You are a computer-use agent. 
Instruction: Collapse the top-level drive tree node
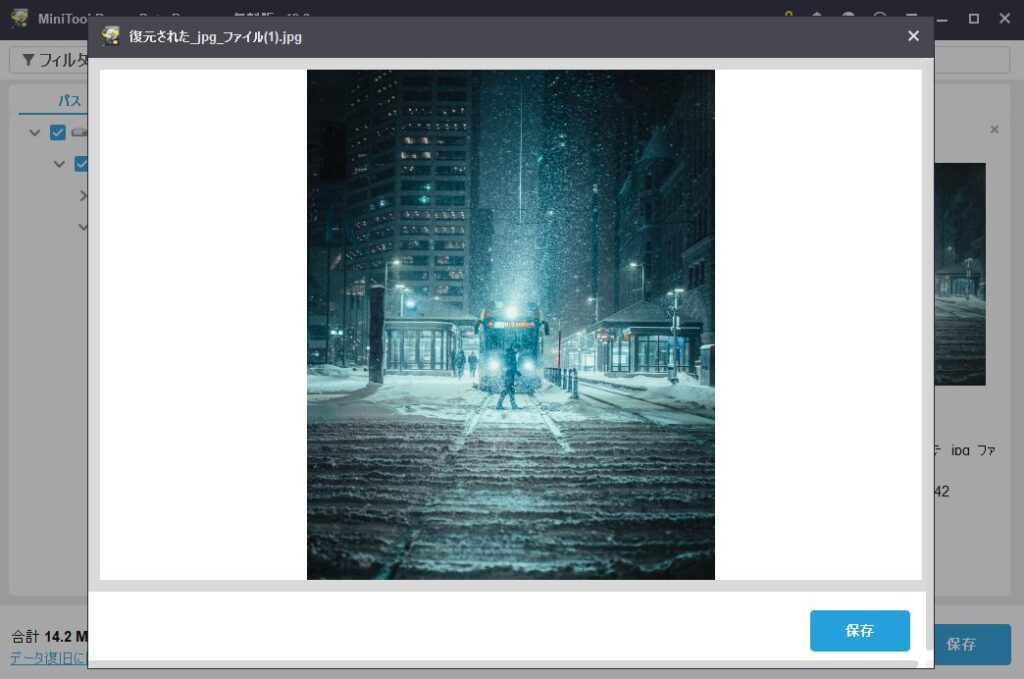coord(35,132)
